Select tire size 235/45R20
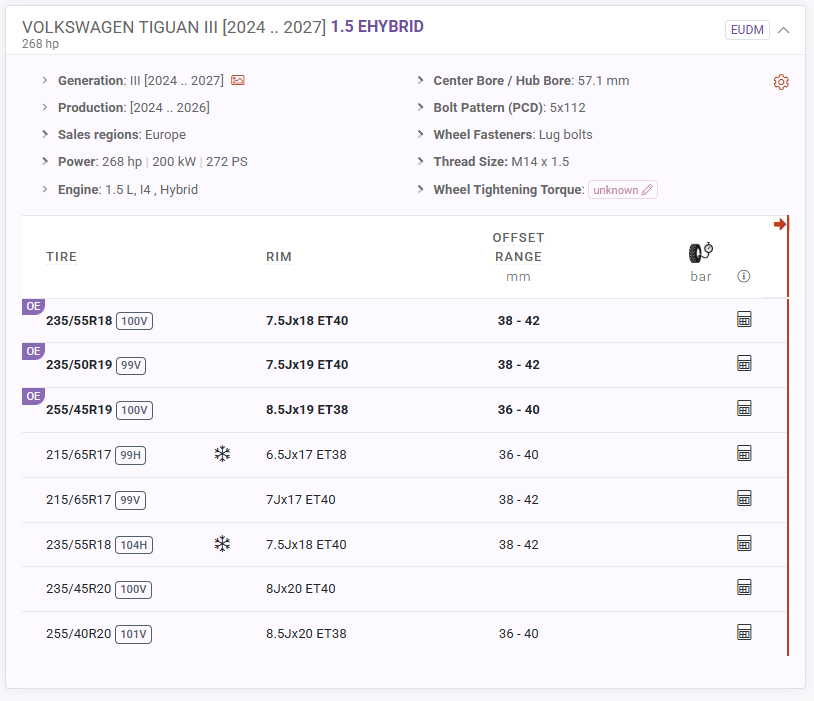This screenshot has height=701, width=814. coord(78,589)
